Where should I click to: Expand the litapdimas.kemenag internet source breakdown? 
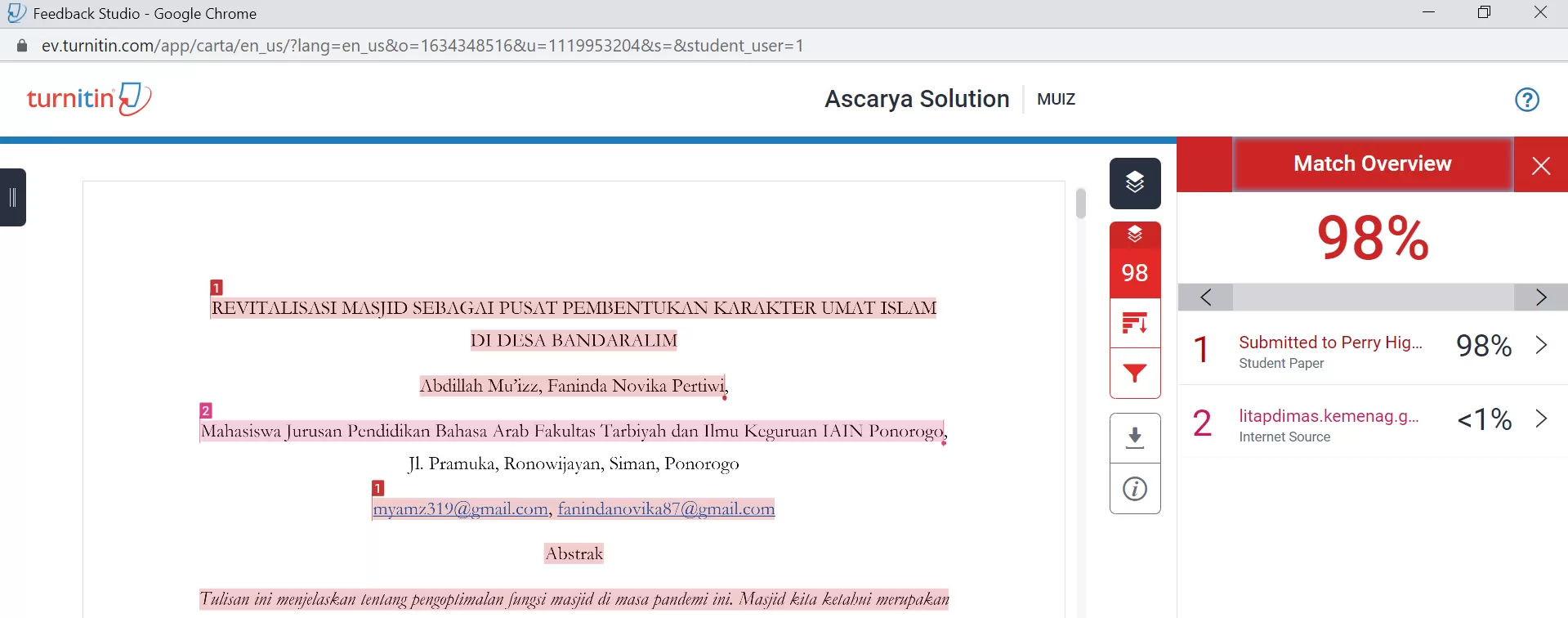coord(1541,419)
